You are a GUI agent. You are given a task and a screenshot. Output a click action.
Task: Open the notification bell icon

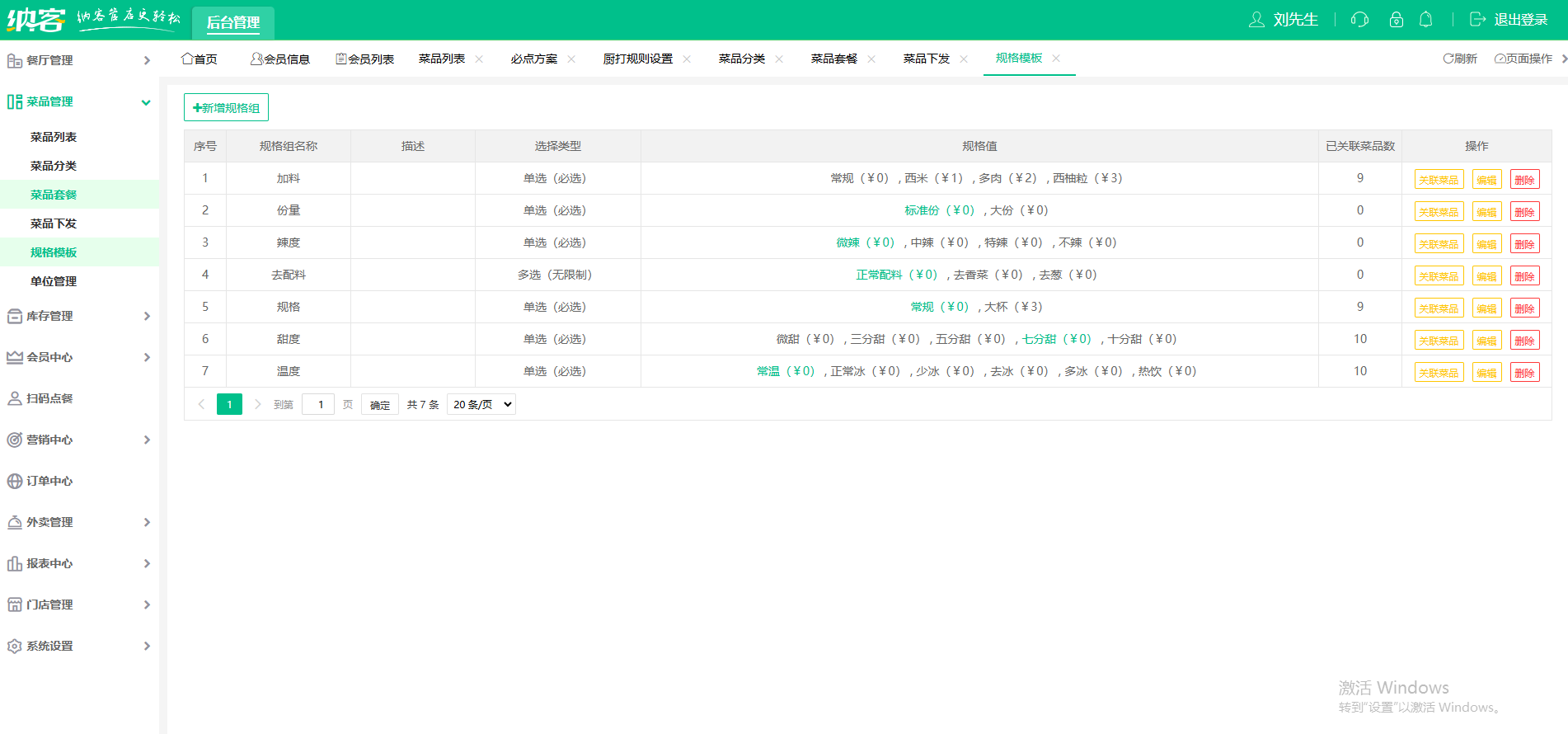pos(1425,20)
